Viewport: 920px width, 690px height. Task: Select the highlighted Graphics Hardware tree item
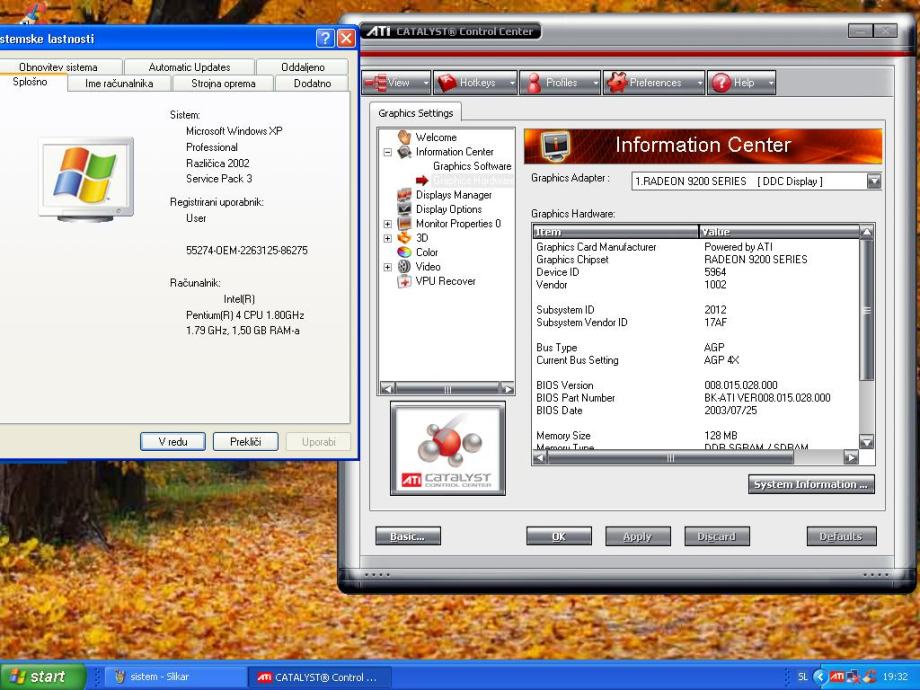click(x=473, y=181)
